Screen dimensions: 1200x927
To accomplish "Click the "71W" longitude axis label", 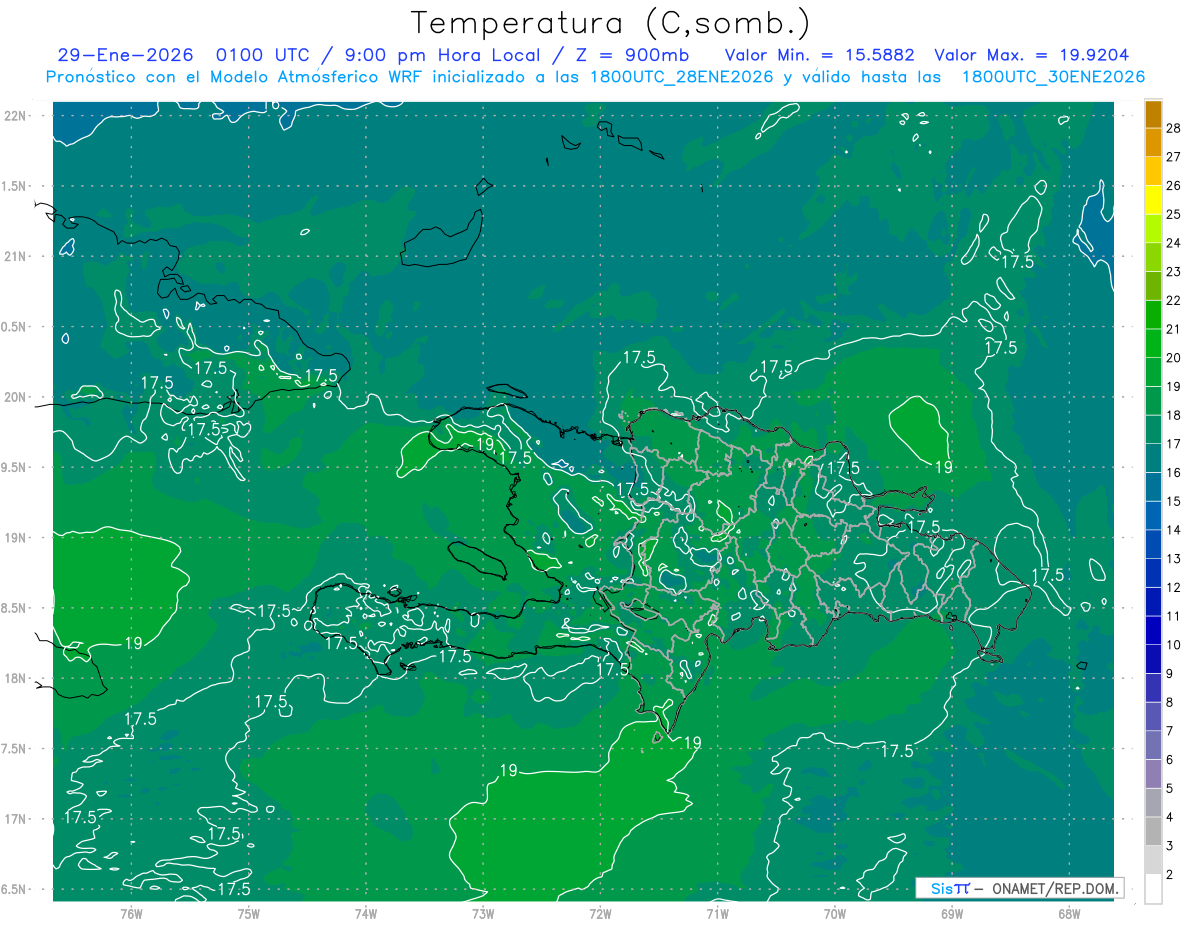I will coord(717,914).
